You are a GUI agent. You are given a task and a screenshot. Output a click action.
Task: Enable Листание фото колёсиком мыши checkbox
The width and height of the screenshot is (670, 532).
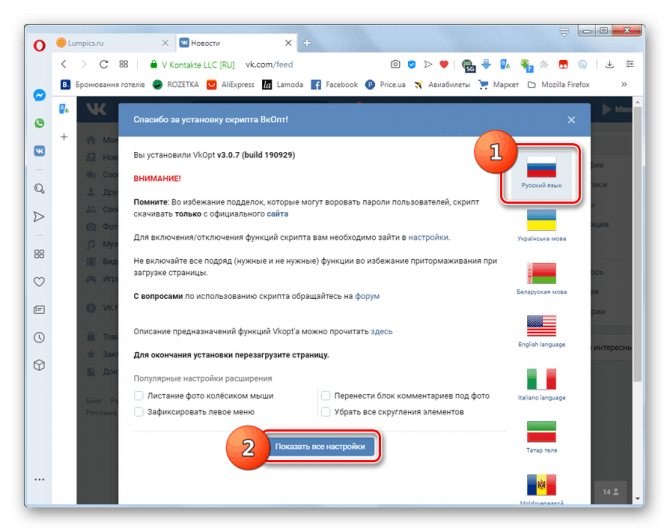(138, 396)
